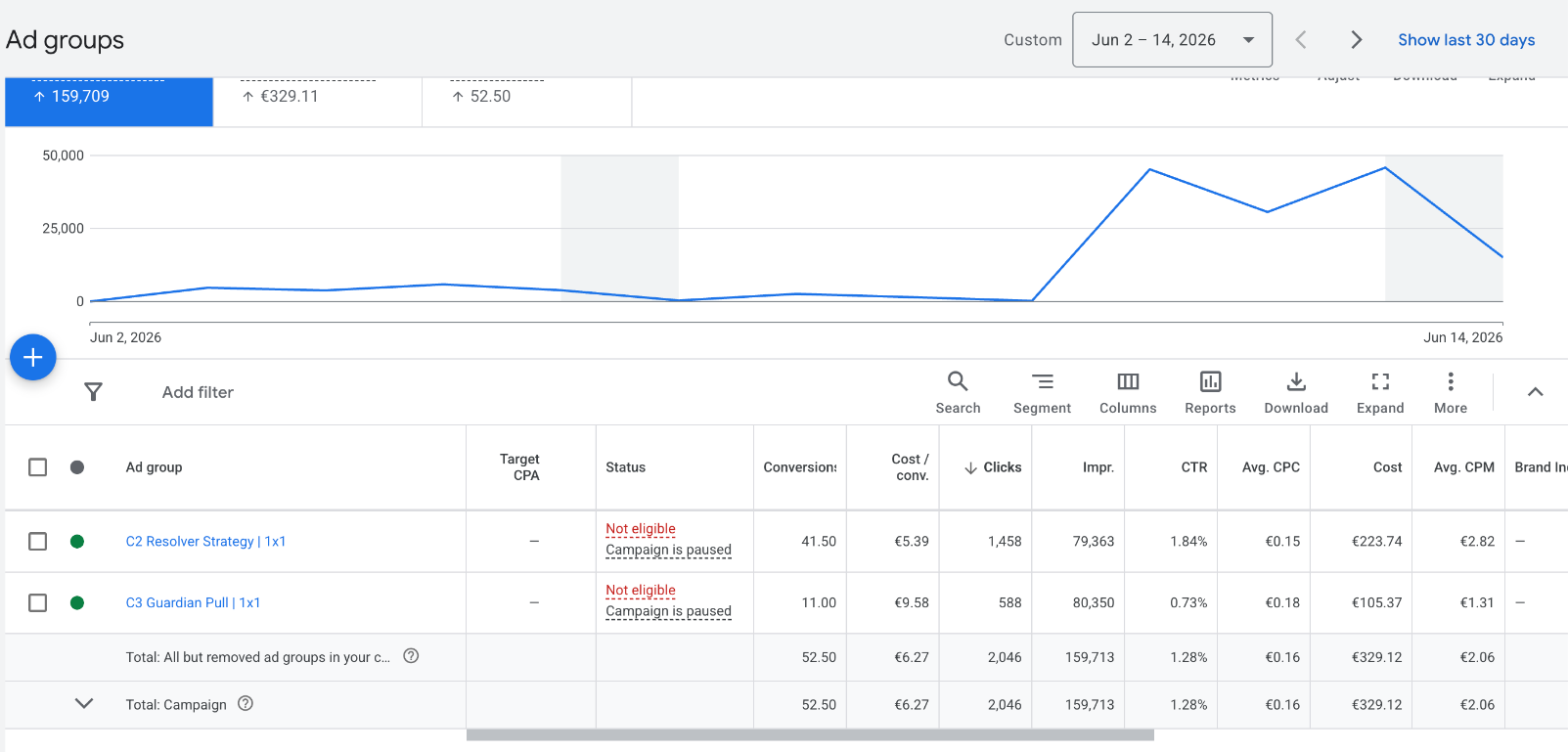Screen dimensions: 1568x752
Task: Sort by the Impr. column header
Action: click(1098, 467)
